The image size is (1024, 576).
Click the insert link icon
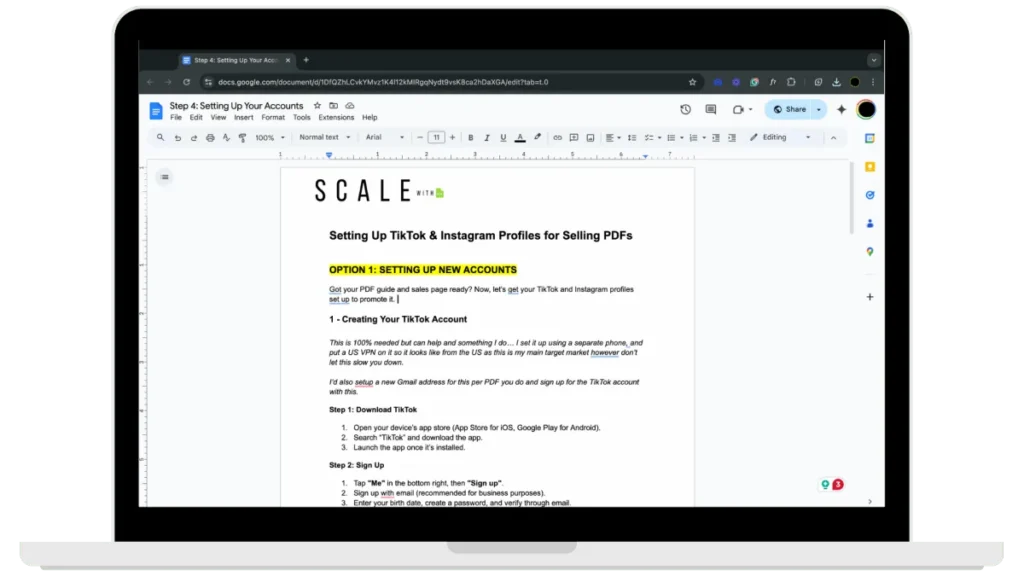point(558,138)
